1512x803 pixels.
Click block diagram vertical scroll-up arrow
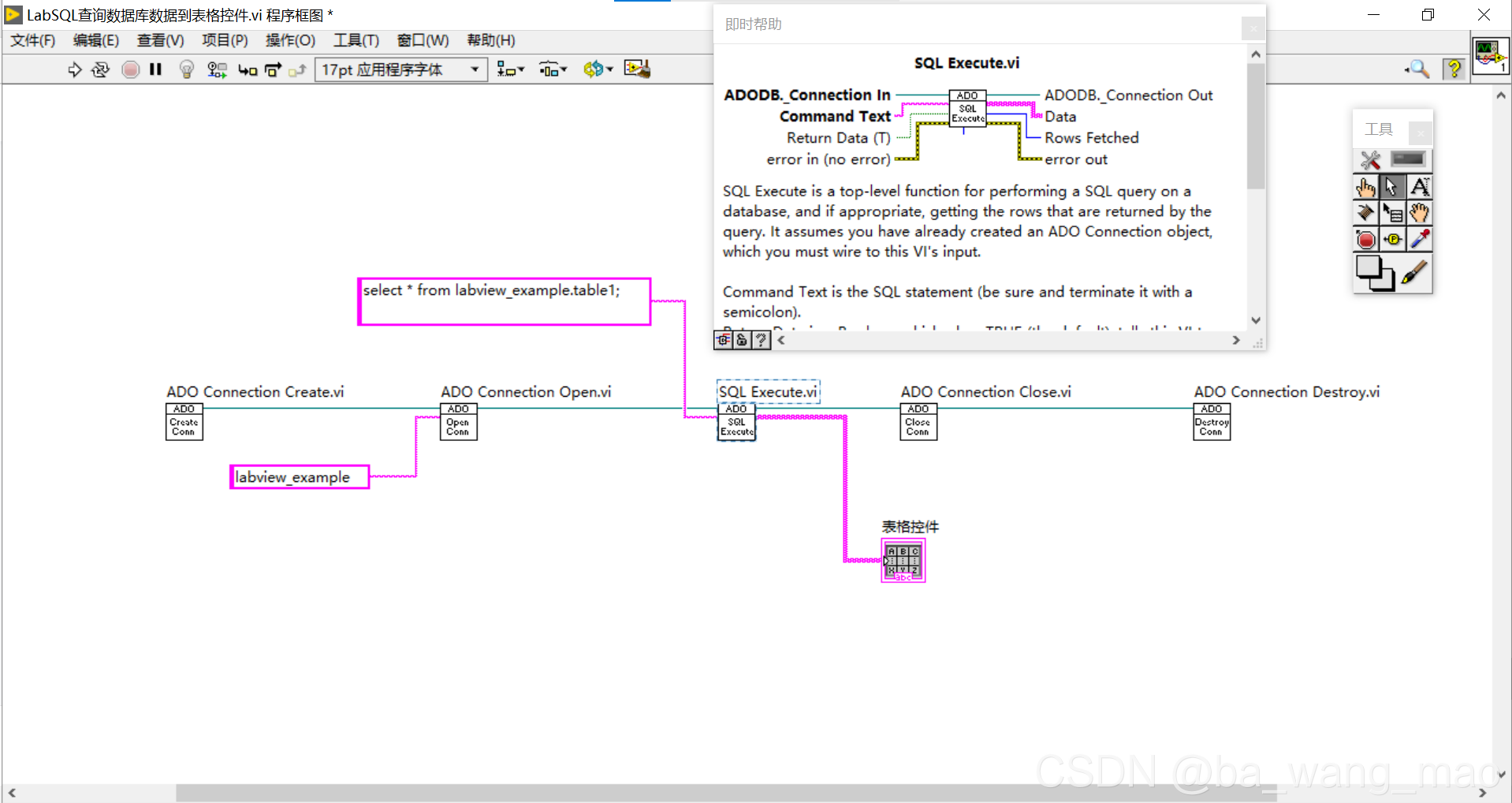(1500, 95)
